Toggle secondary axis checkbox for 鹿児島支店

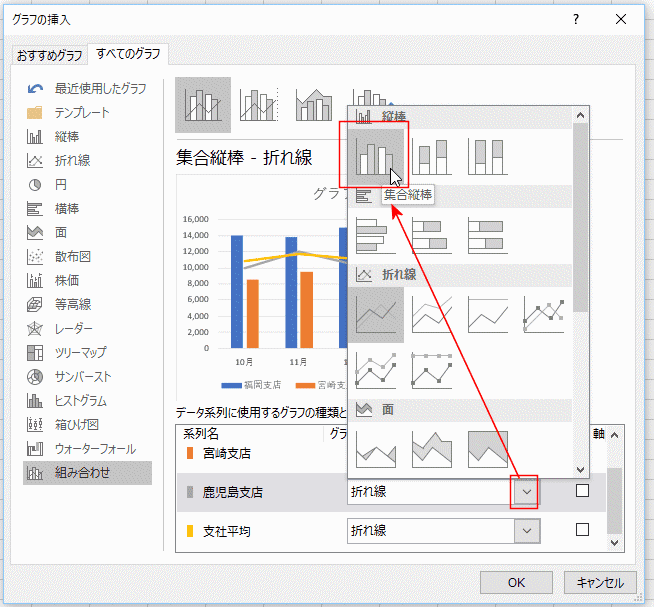coord(582,491)
